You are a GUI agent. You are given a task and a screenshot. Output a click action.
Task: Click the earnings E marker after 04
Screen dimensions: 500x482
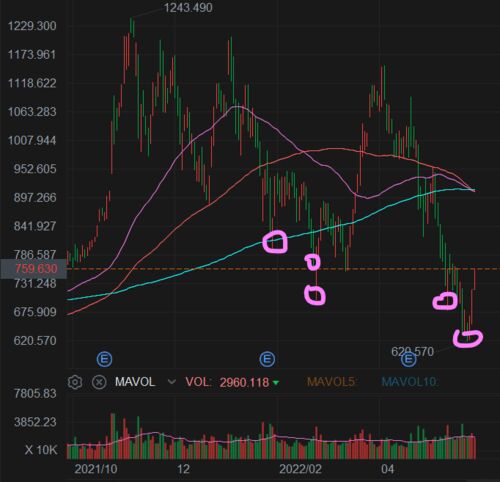pos(409,359)
